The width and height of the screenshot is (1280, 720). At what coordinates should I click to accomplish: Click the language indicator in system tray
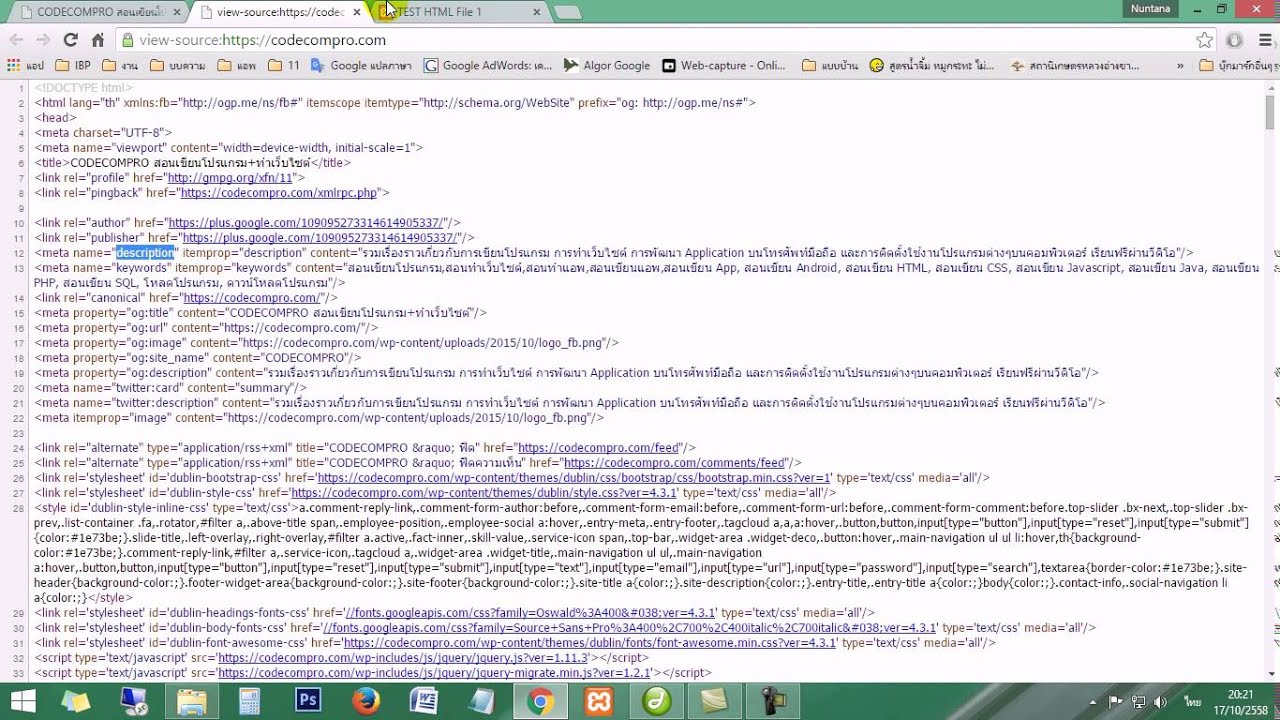coord(1192,702)
